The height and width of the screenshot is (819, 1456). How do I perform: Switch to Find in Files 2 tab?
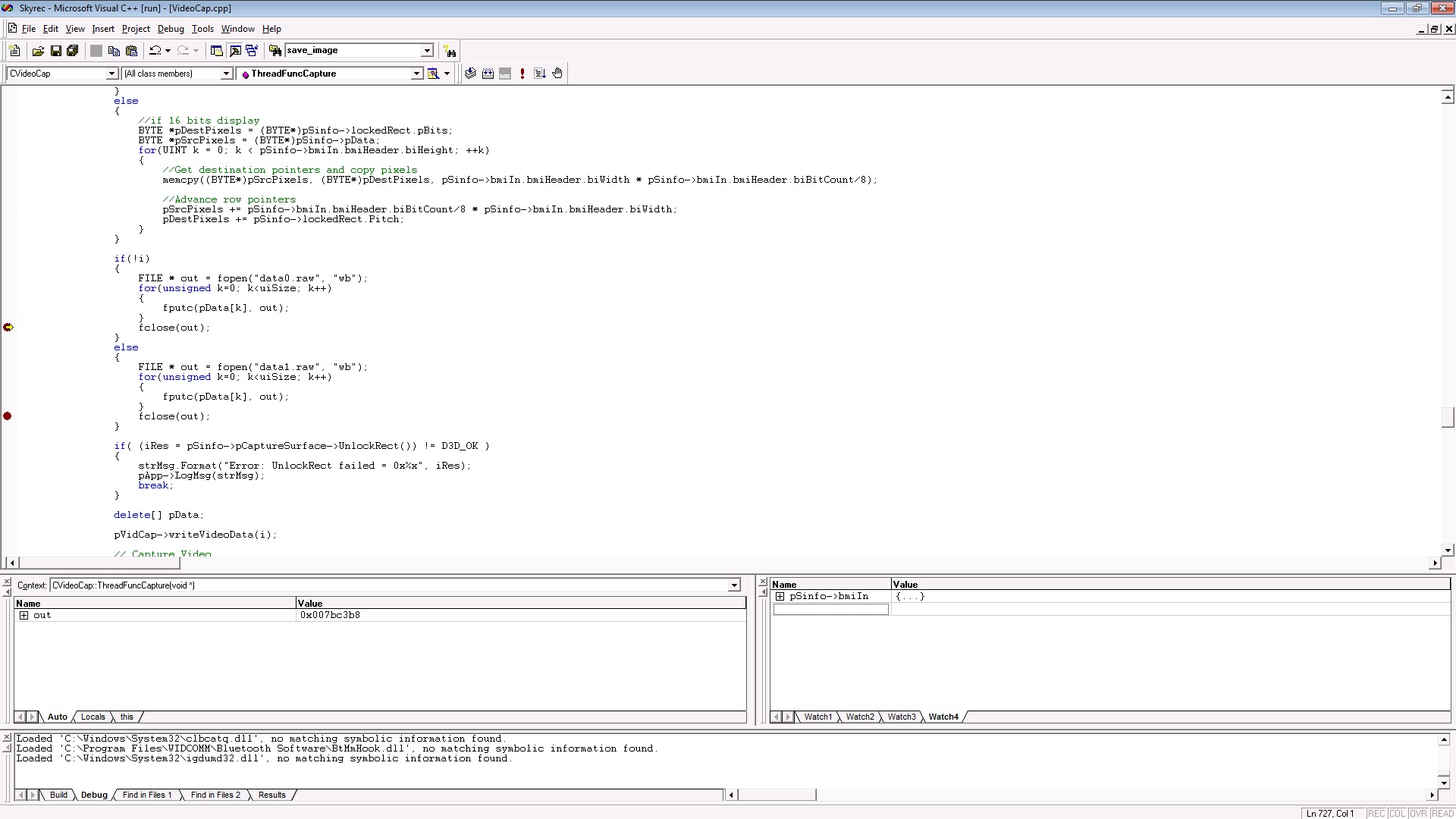(x=215, y=795)
